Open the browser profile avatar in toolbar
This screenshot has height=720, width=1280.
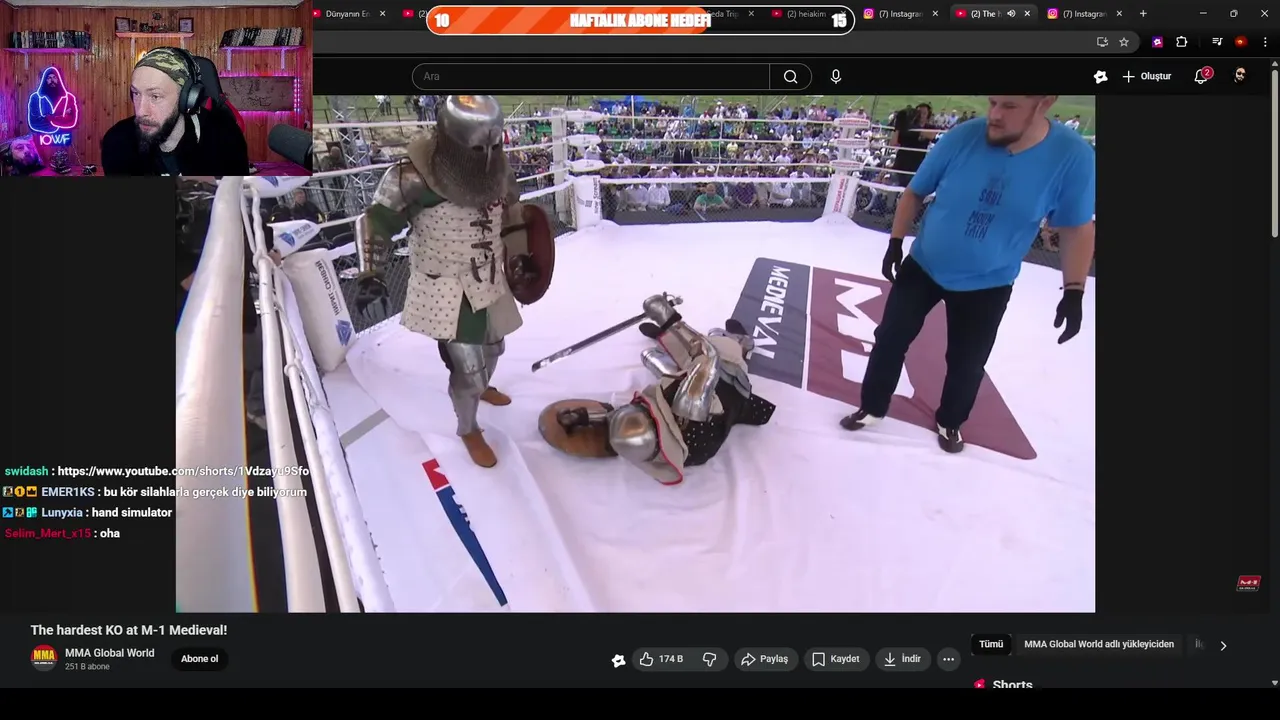coord(1240,42)
